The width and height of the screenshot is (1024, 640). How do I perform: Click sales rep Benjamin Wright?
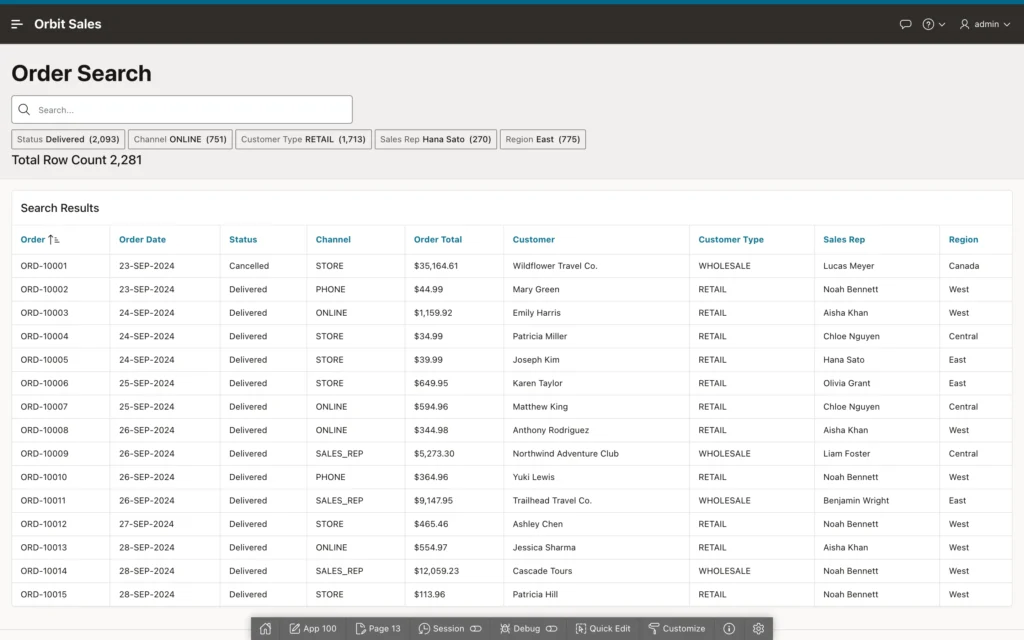(856, 501)
